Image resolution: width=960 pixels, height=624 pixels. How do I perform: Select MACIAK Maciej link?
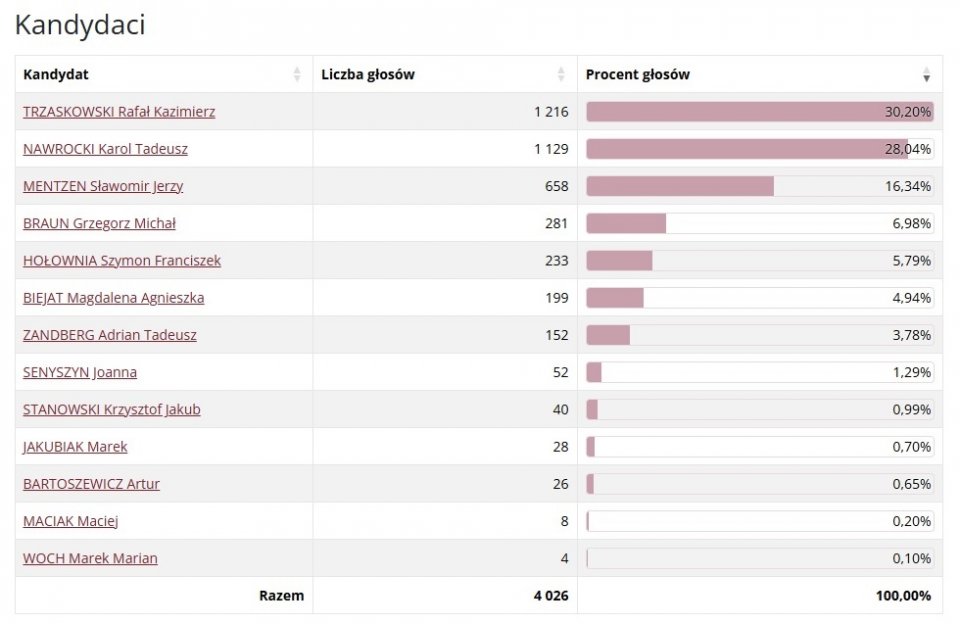(70, 521)
